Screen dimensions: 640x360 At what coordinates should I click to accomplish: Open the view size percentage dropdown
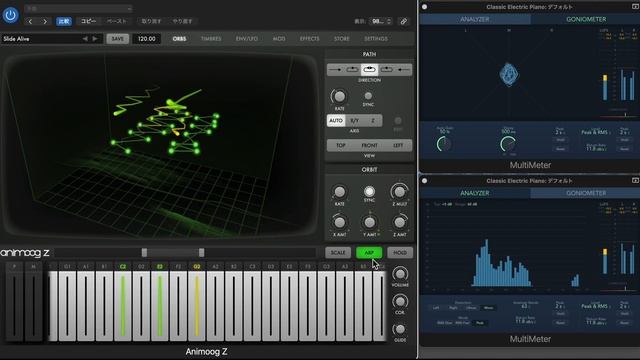380,21
